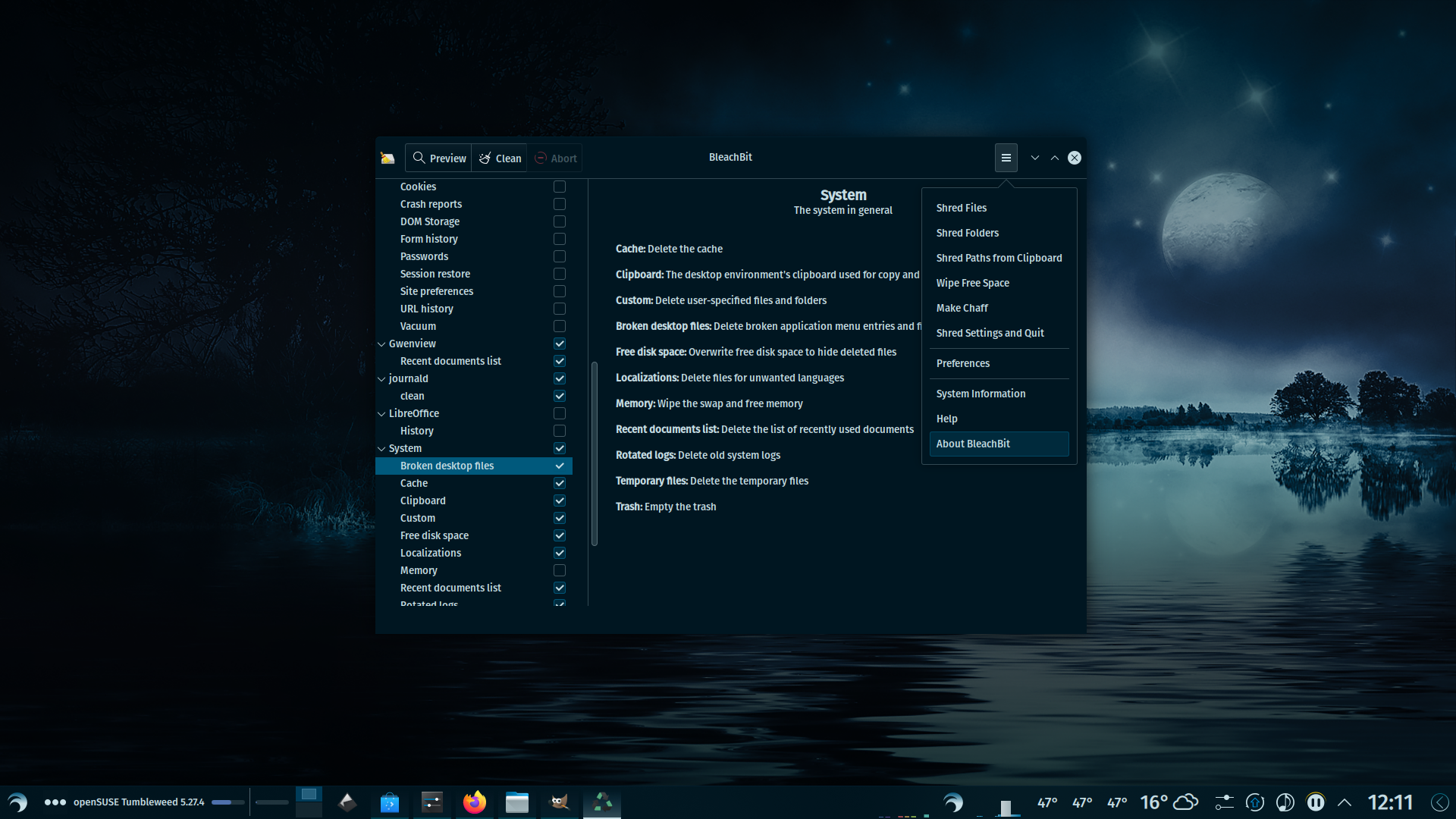Viewport: 1456px width, 819px height.
Task: Select Broken desktop files row
Action: pos(474,466)
